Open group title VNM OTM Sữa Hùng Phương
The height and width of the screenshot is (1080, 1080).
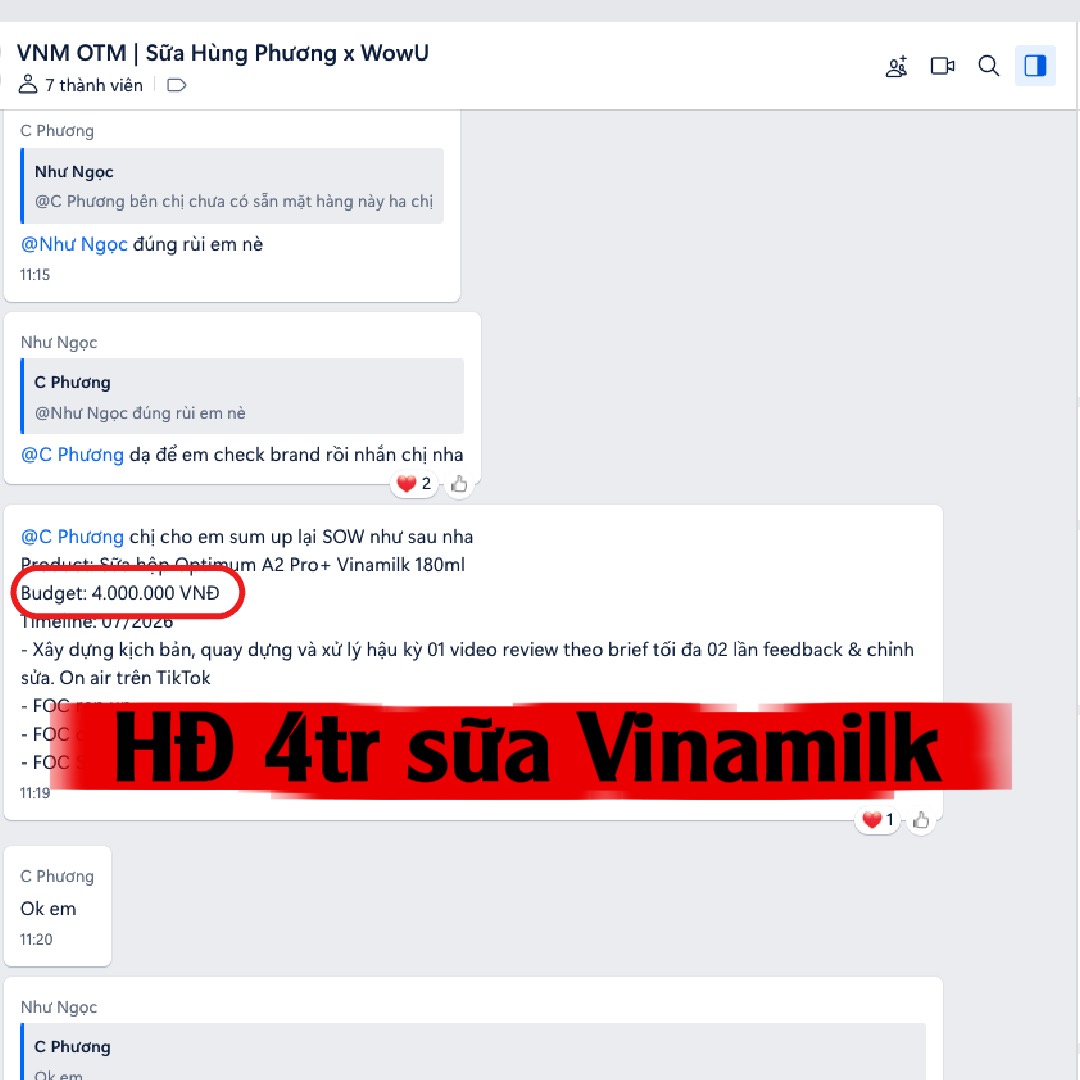222,53
